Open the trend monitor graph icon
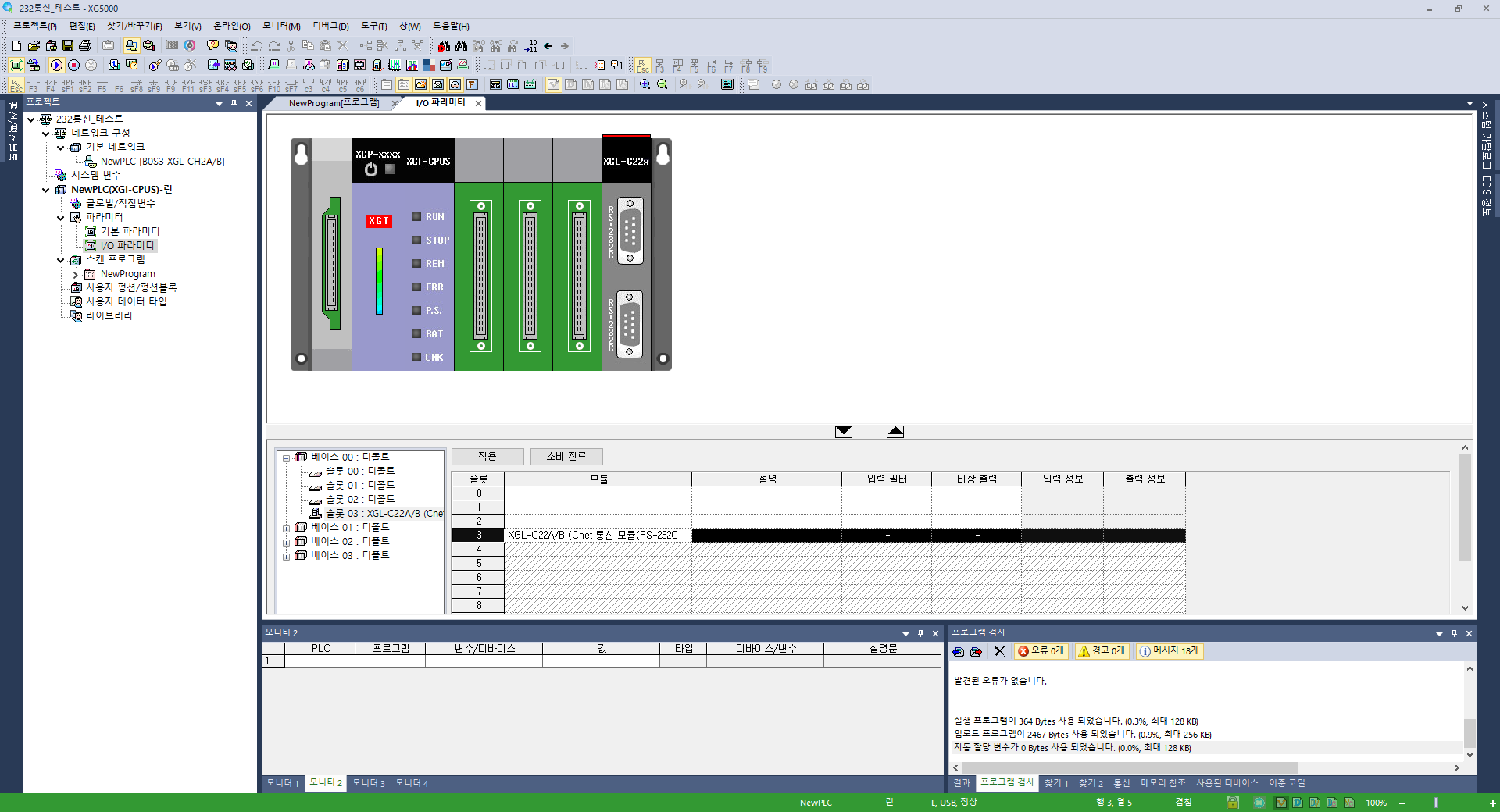This screenshot has width=1500, height=812. (395, 66)
